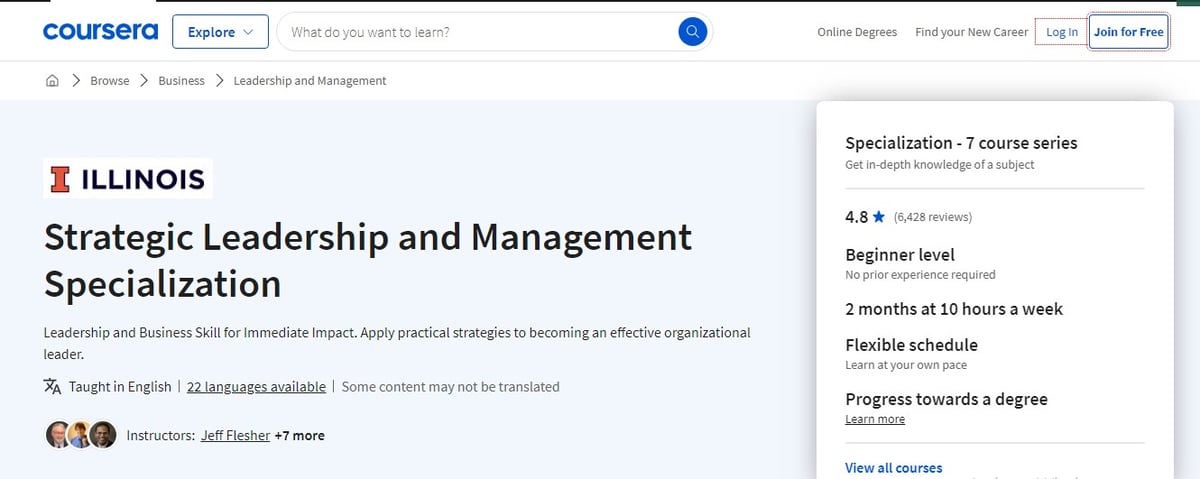Screen dimensions: 1200x479
Task: Open the Explore dropdown menu
Action: coord(220,32)
